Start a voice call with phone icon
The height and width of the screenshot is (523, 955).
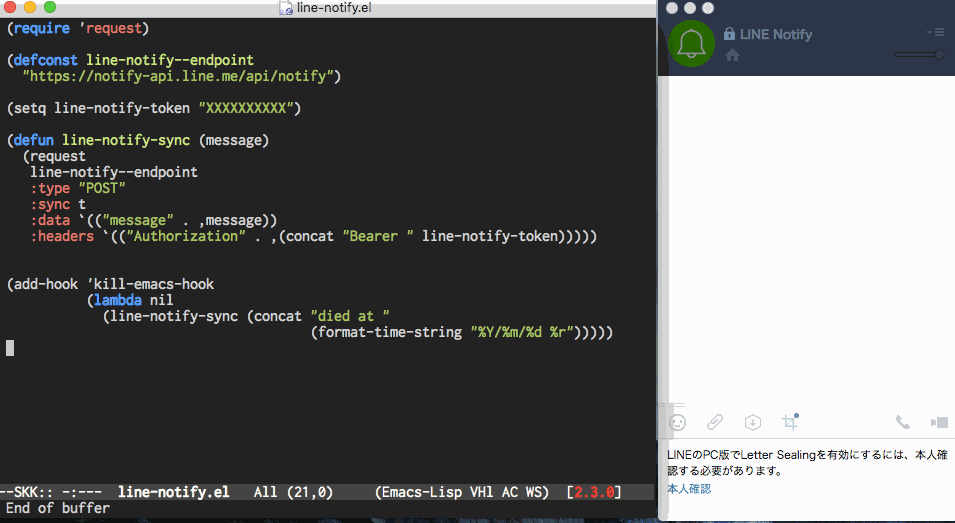[903, 422]
